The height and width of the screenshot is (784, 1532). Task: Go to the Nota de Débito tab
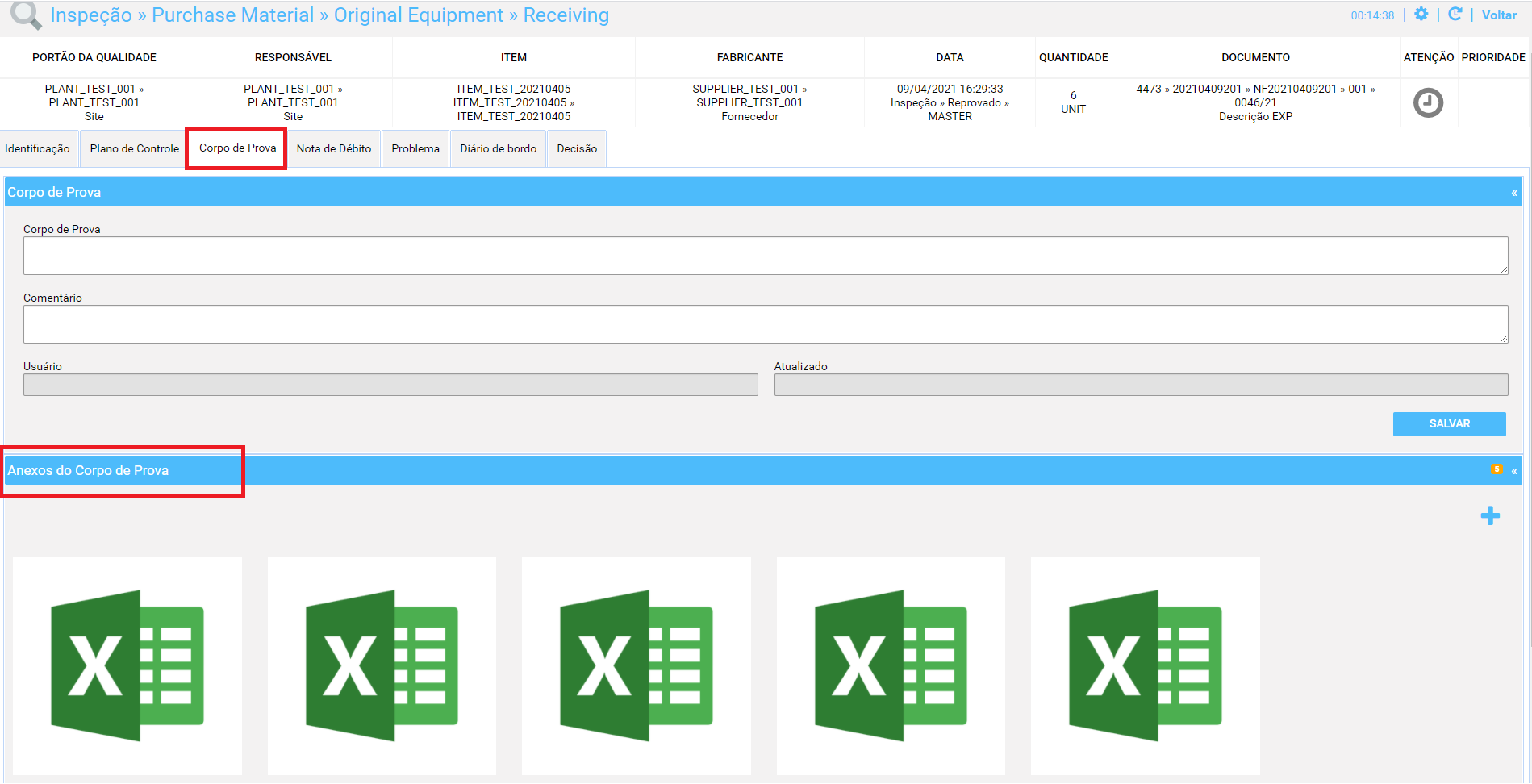click(334, 148)
